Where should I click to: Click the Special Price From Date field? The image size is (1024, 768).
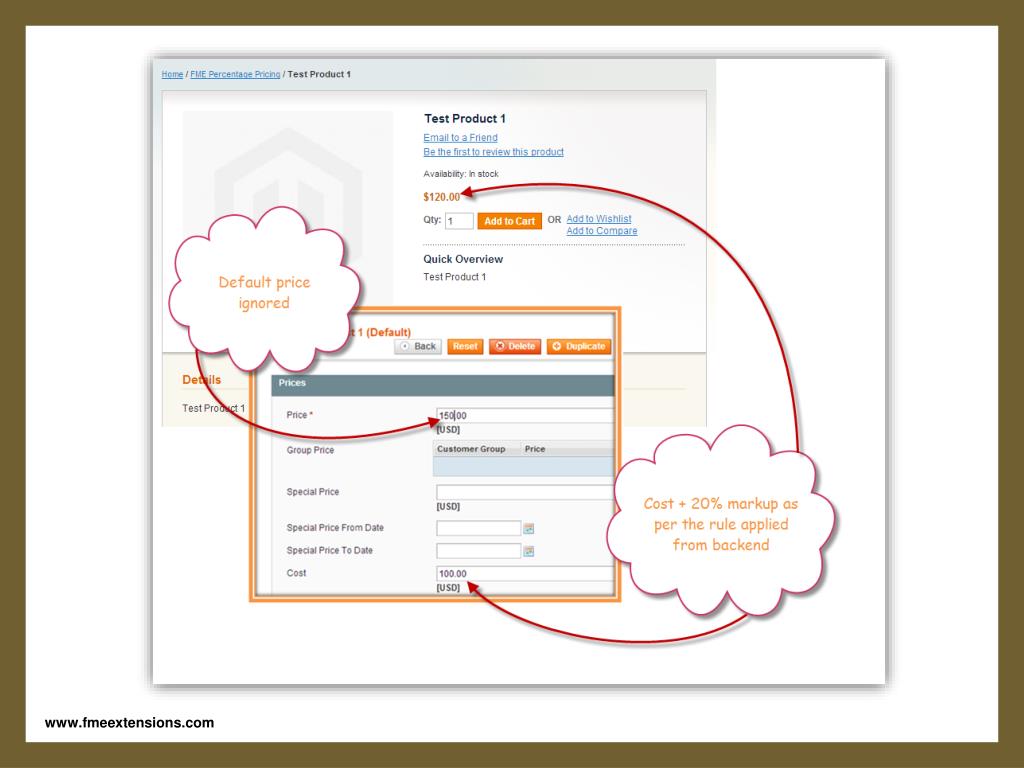pyautogui.click(x=479, y=528)
